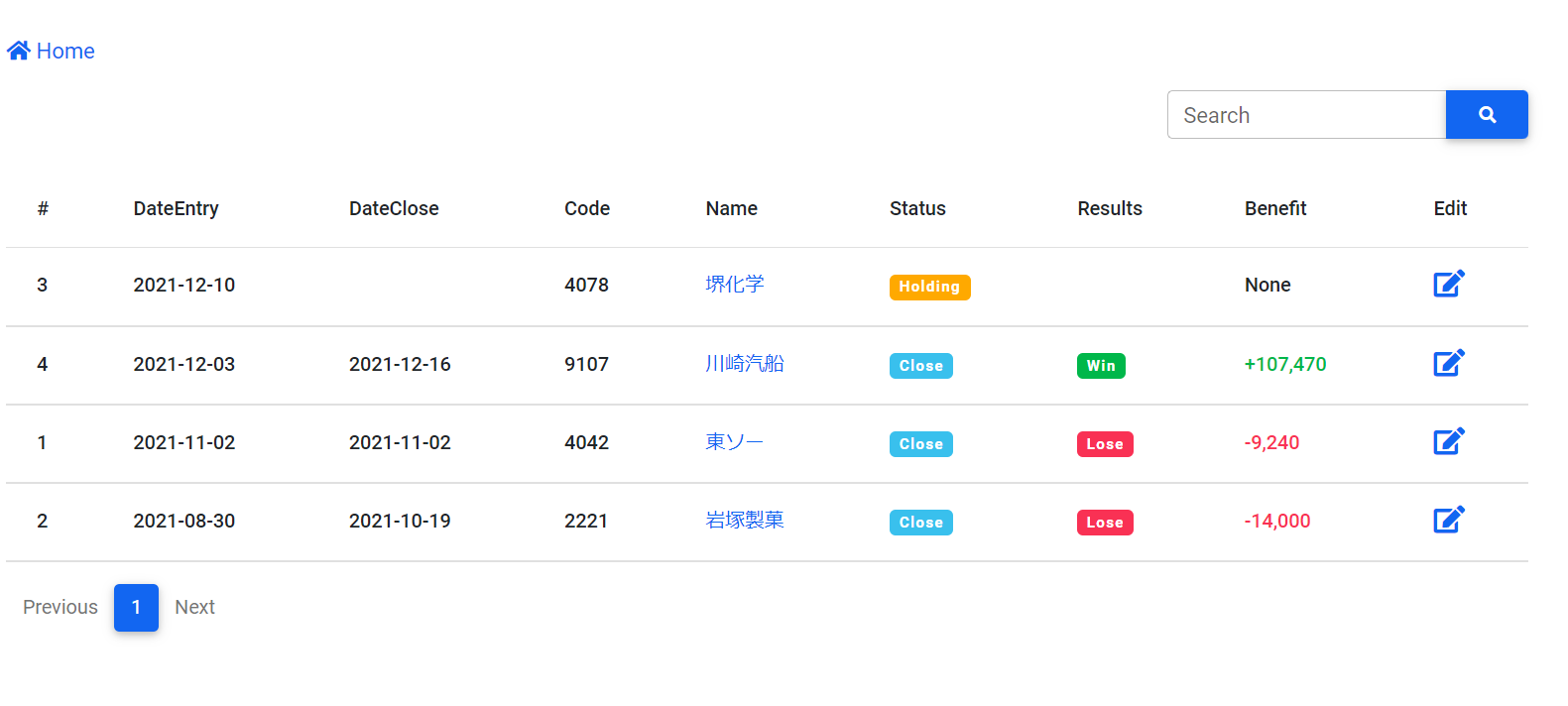Screen dimensions: 1568x706
Task: Open the 岩塚製菓 stock link
Action: [x=745, y=521]
